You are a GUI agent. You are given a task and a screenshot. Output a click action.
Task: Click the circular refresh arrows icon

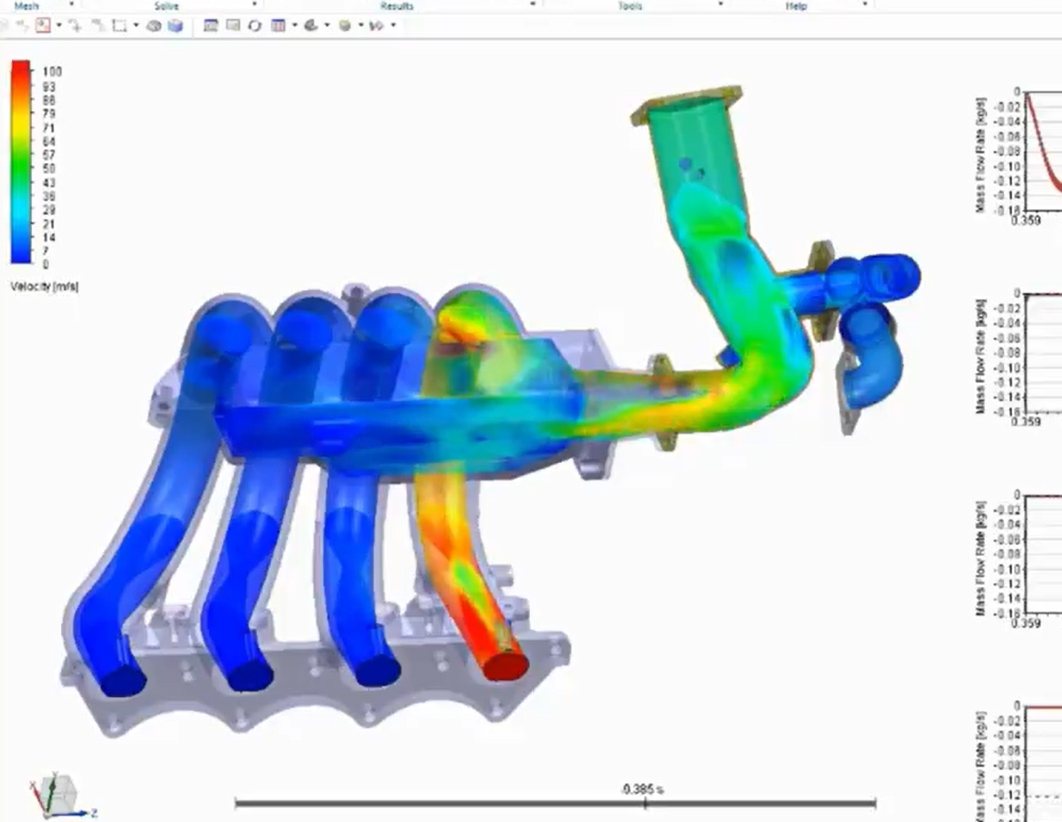tap(255, 26)
